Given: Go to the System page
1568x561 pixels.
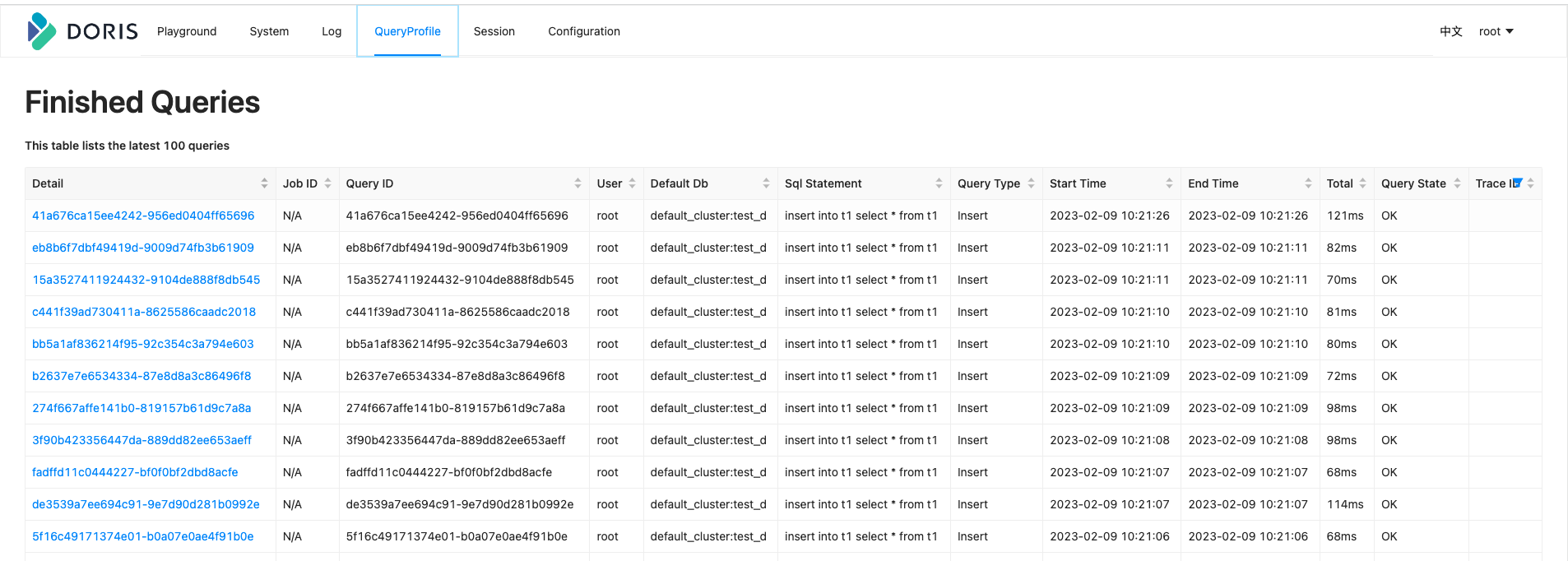Looking at the screenshot, I should point(269,31).
